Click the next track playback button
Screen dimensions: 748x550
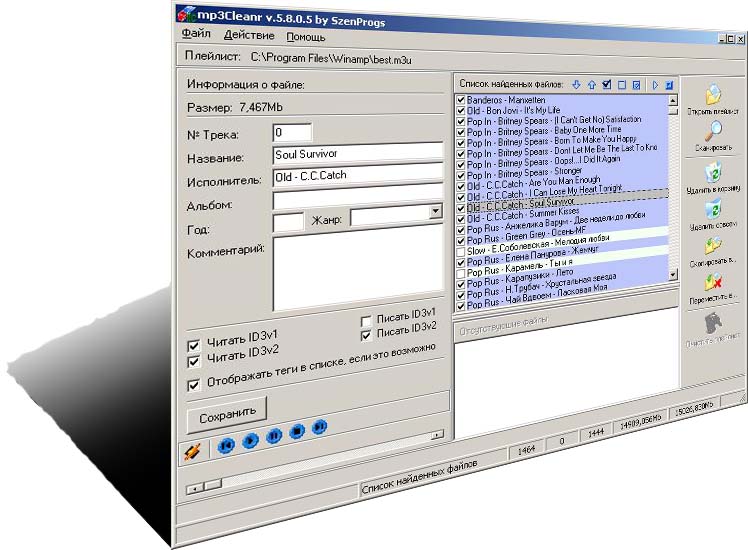(320, 426)
